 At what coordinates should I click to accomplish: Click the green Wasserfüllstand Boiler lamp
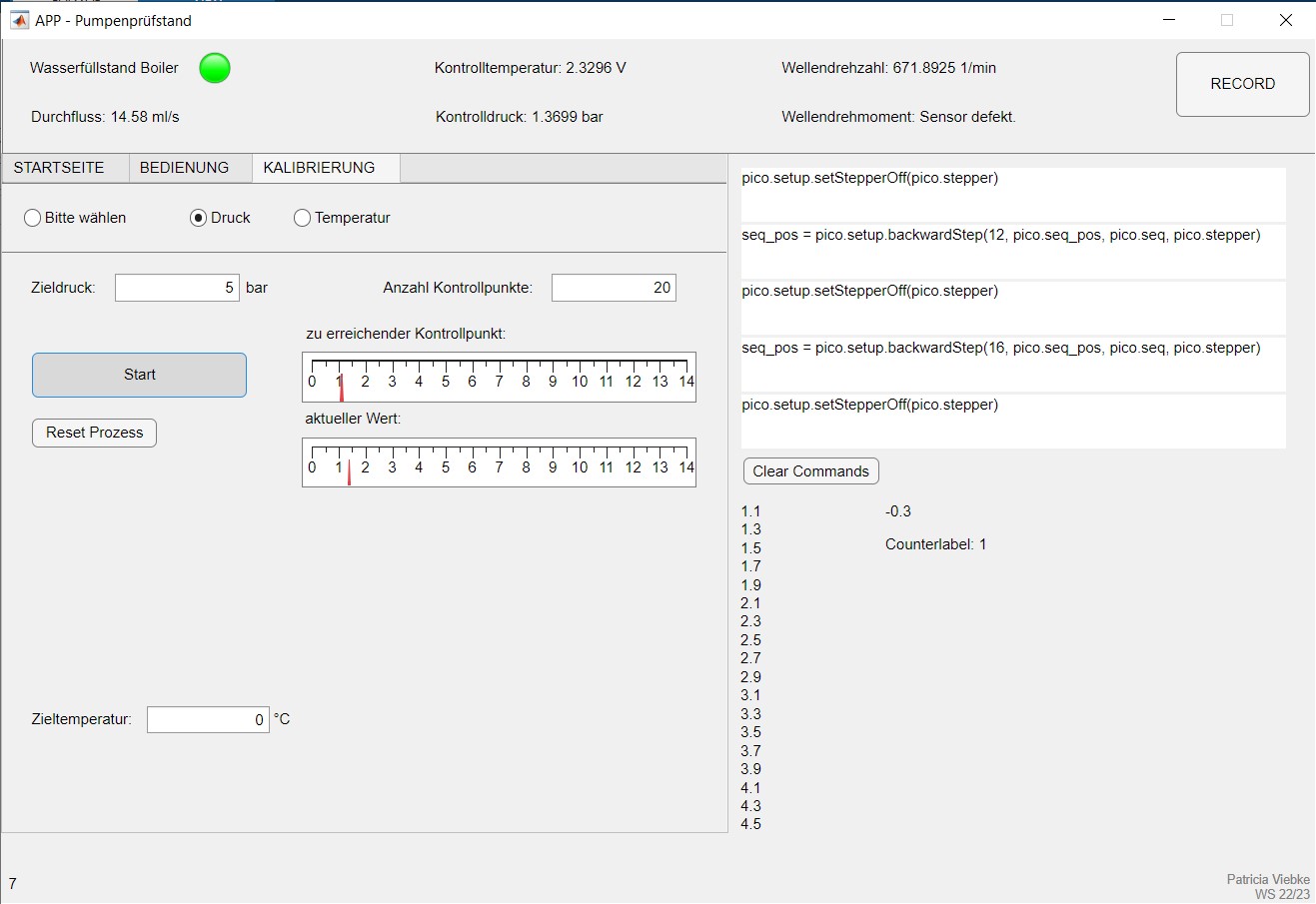tap(215, 68)
